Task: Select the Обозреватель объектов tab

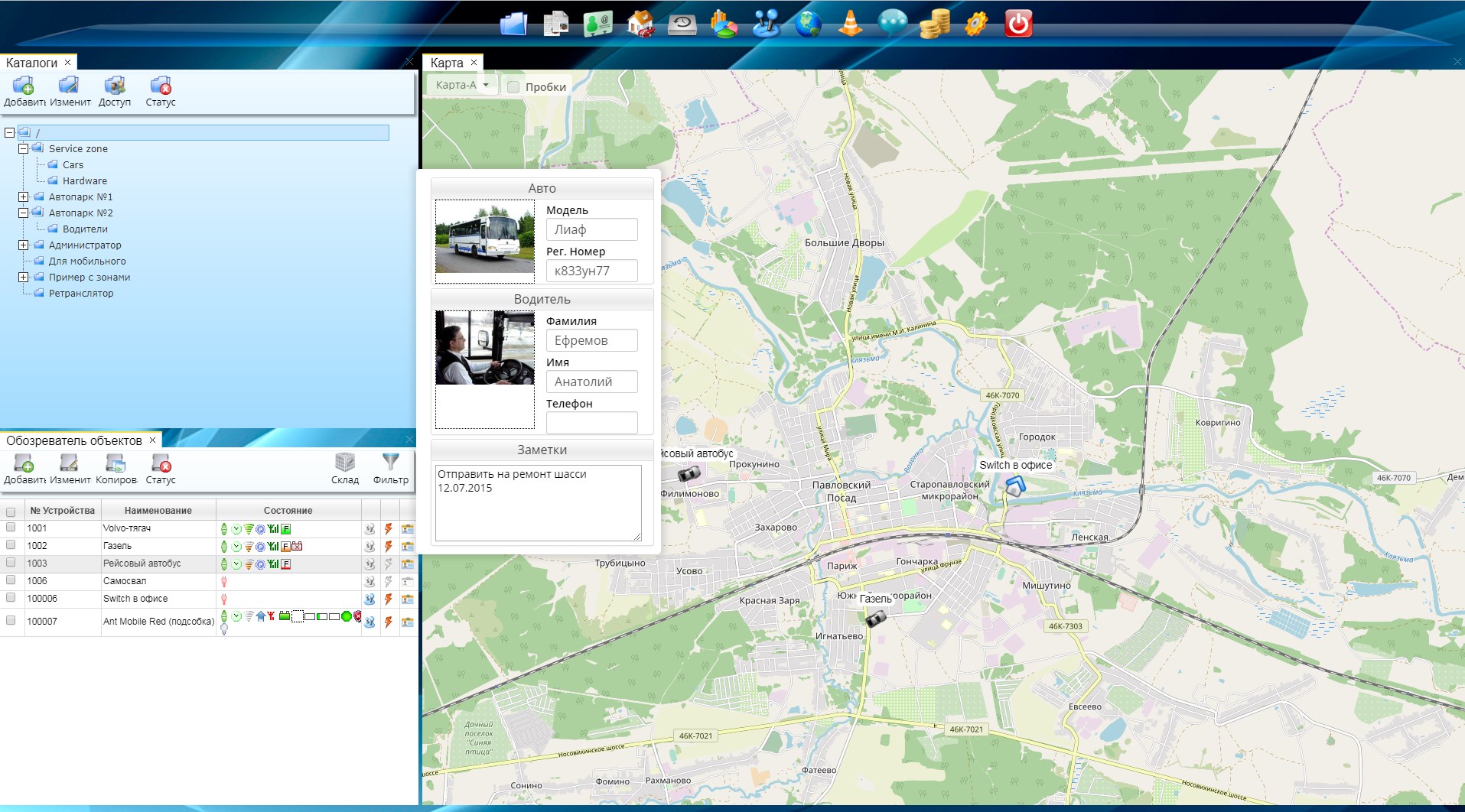Action: (x=74, y=440)
